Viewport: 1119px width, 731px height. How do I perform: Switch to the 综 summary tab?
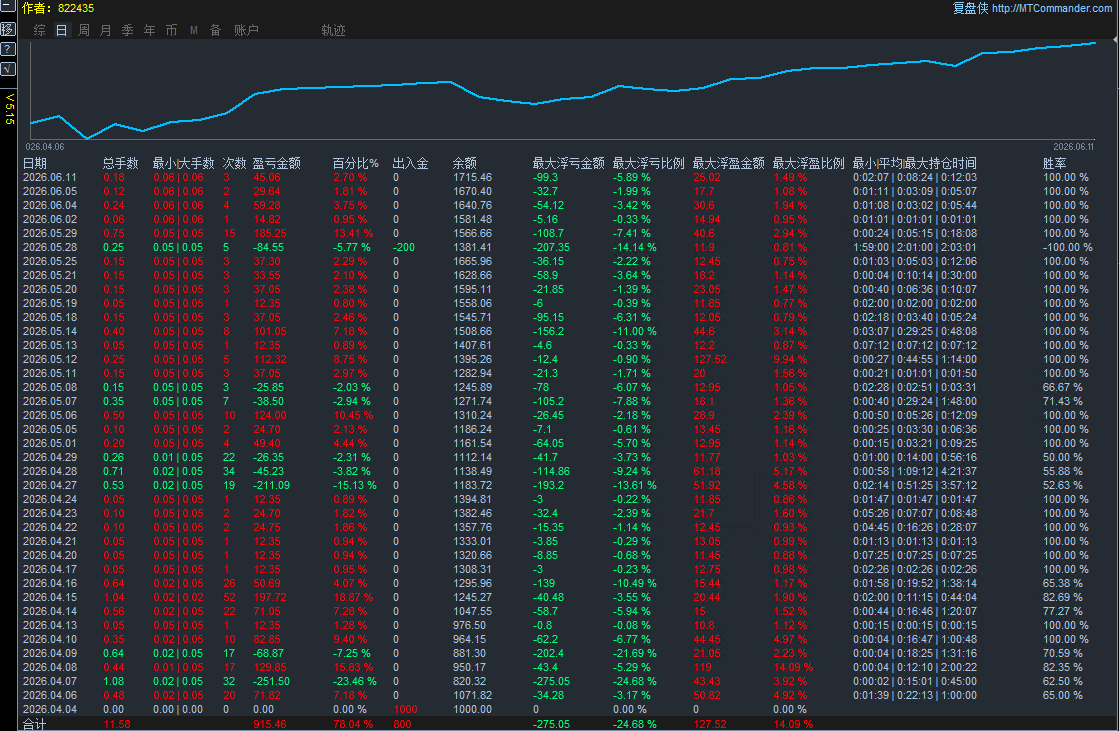pos(40,30)
